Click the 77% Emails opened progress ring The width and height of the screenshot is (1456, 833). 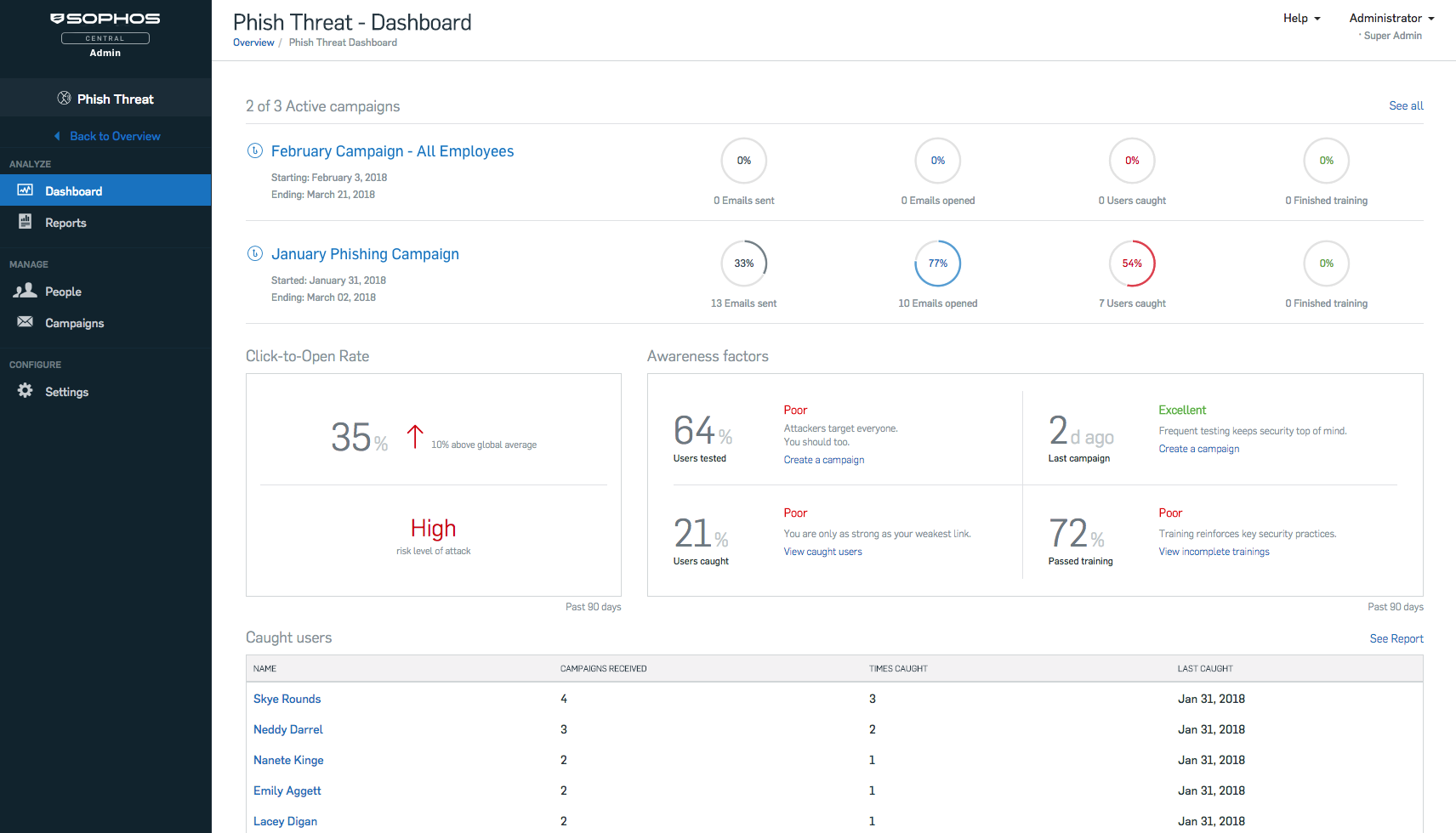pyautogui.click(x=937, y=263)
